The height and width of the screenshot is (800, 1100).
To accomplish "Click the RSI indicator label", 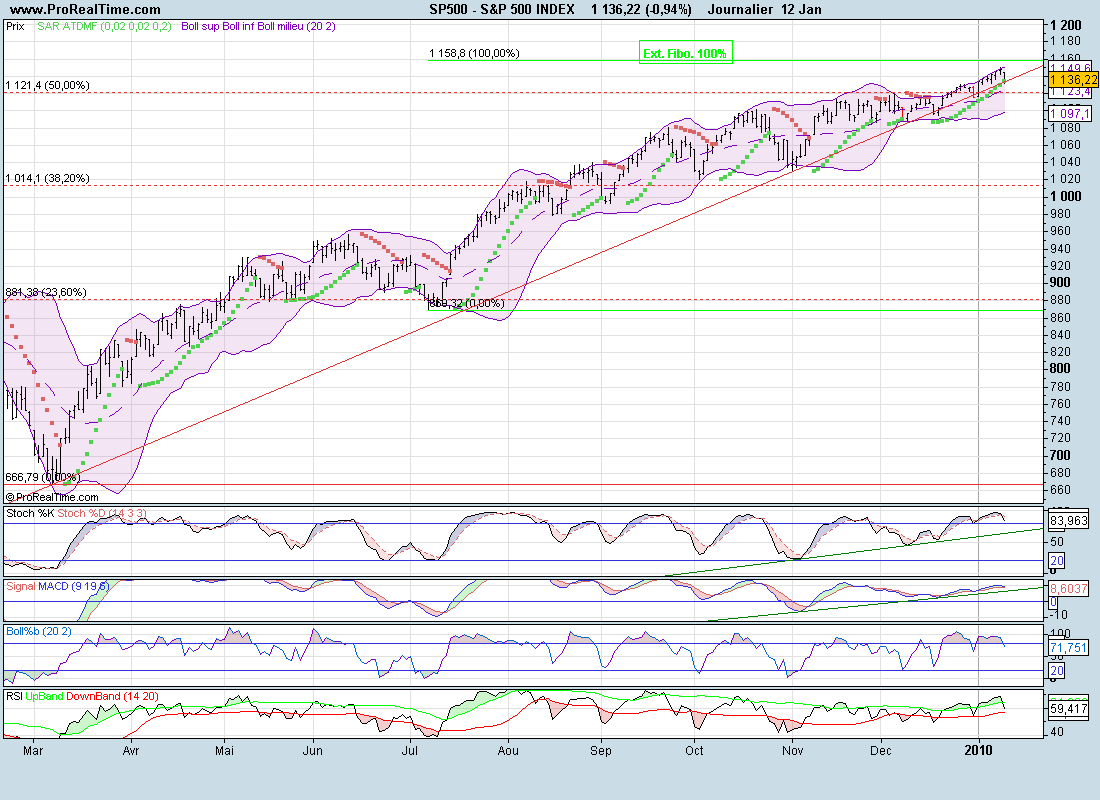I will point(14,697).
